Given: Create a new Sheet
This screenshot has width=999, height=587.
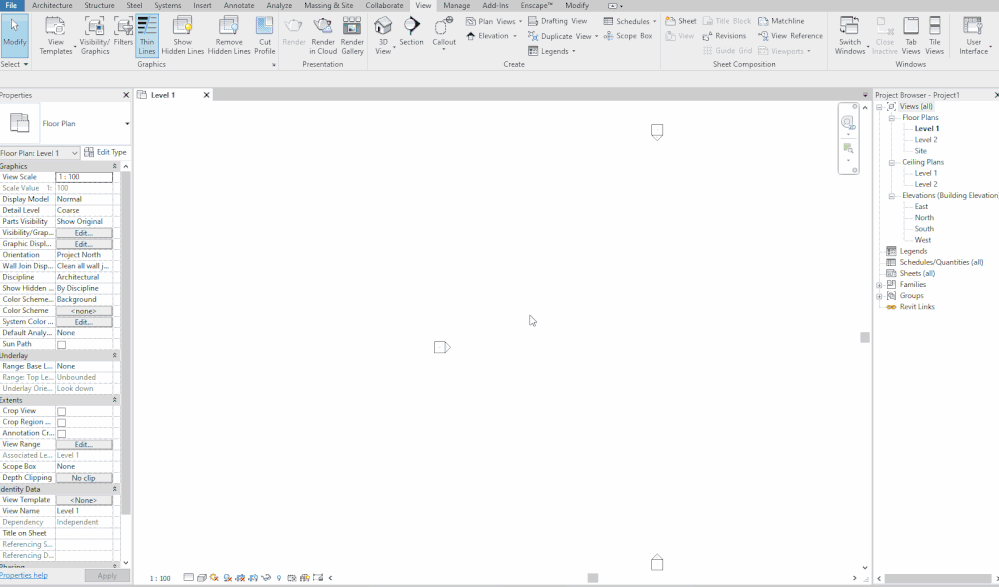Looking at the screenshot, I should (680, 21).
